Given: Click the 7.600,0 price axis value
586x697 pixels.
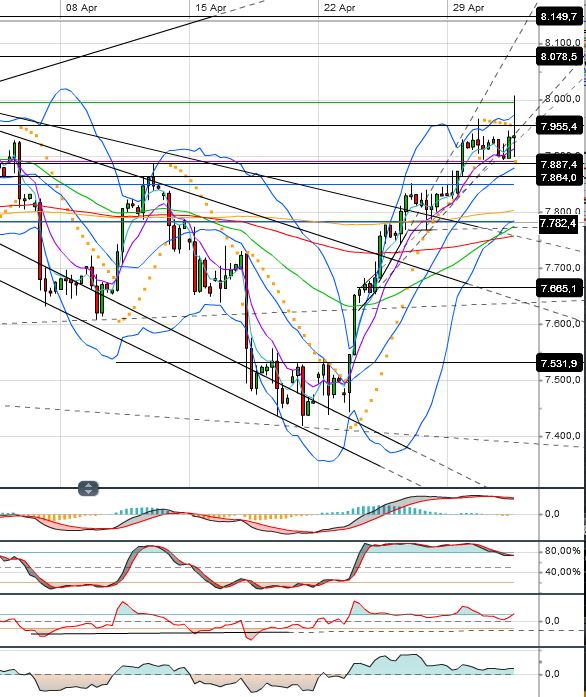Looking at the screenshot, I should click(563, 324).
